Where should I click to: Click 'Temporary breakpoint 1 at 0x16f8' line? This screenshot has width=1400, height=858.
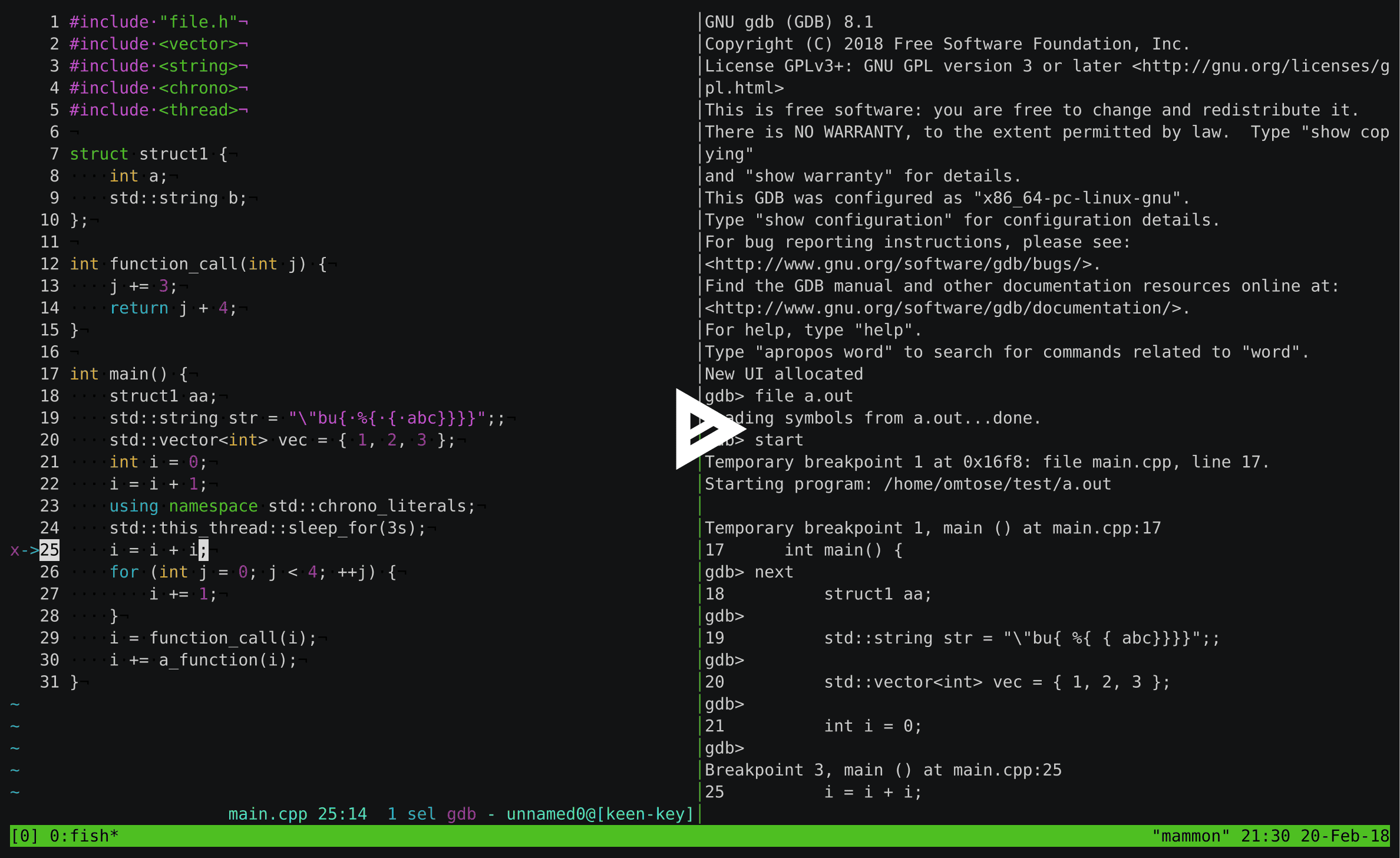click(x=987, y=462)
